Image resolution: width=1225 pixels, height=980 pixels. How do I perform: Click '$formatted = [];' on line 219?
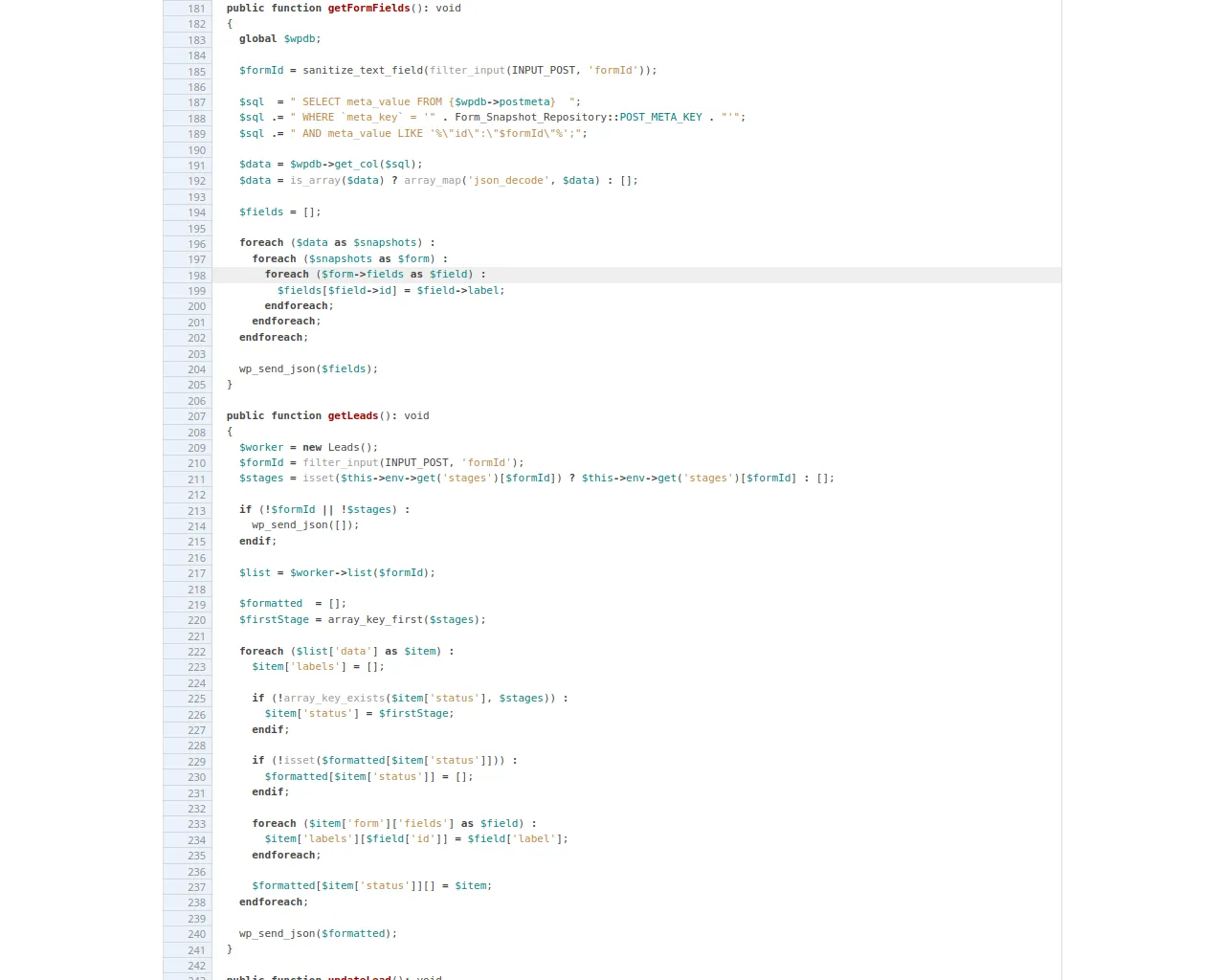[293, 604]
